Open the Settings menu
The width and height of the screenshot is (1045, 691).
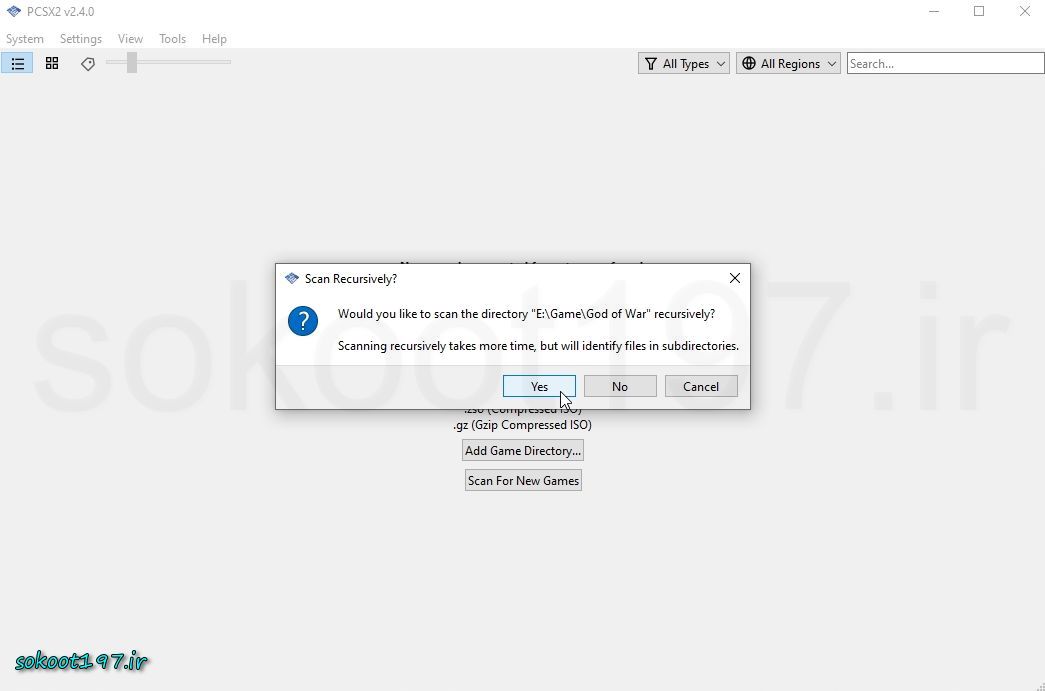coord(81,39)
